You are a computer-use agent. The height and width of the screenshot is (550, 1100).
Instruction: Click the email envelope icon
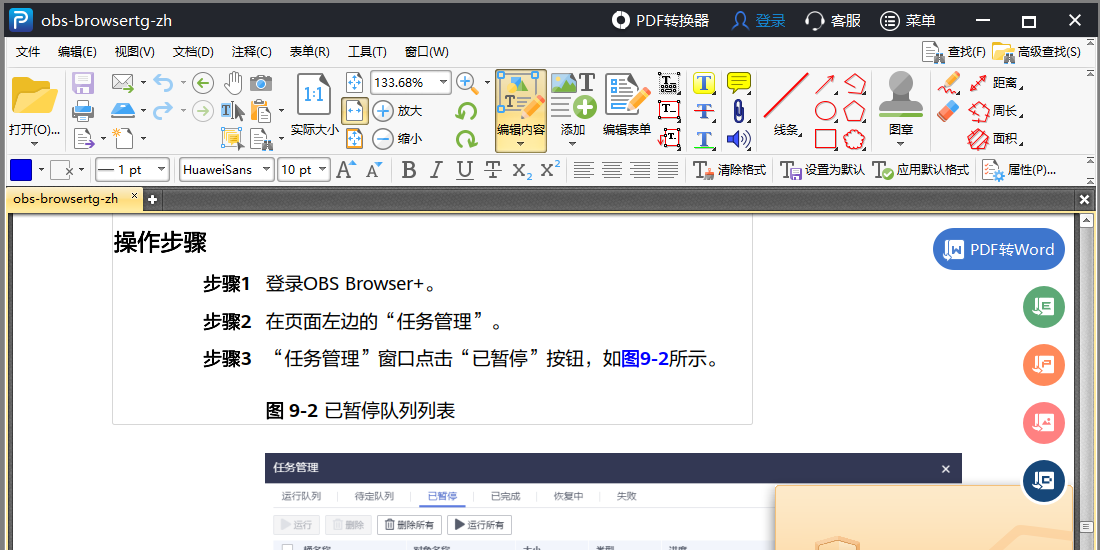point(123,83)
